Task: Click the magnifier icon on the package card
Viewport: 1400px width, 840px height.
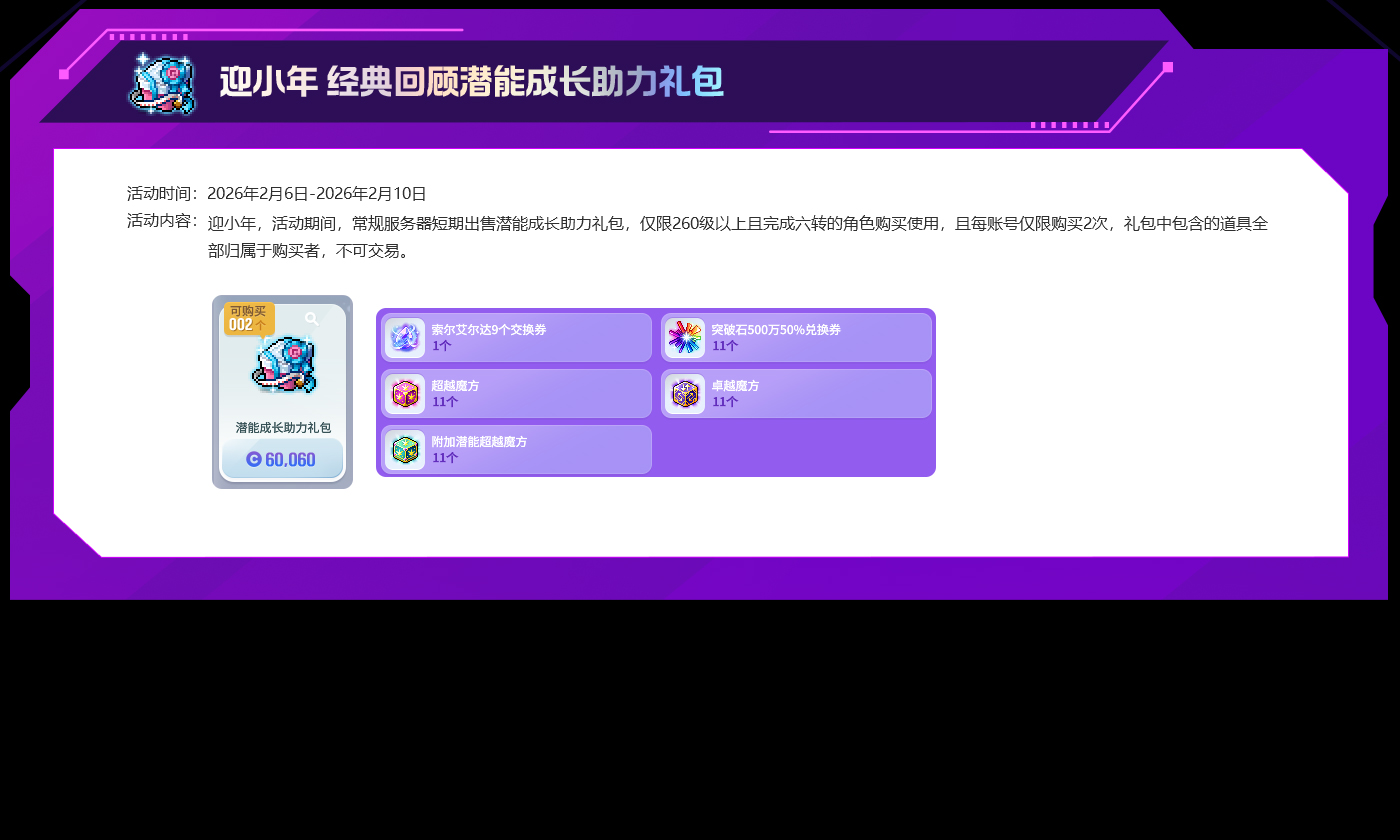Action: [311, 319]
